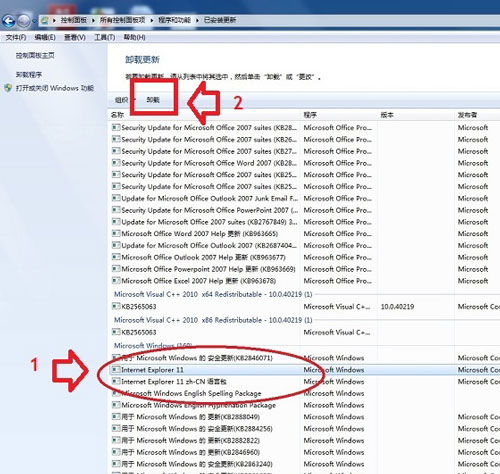The image size is (500, 474).
Task: Select the Internet Explorer 11 update
Action: click(x=305, y=369)
